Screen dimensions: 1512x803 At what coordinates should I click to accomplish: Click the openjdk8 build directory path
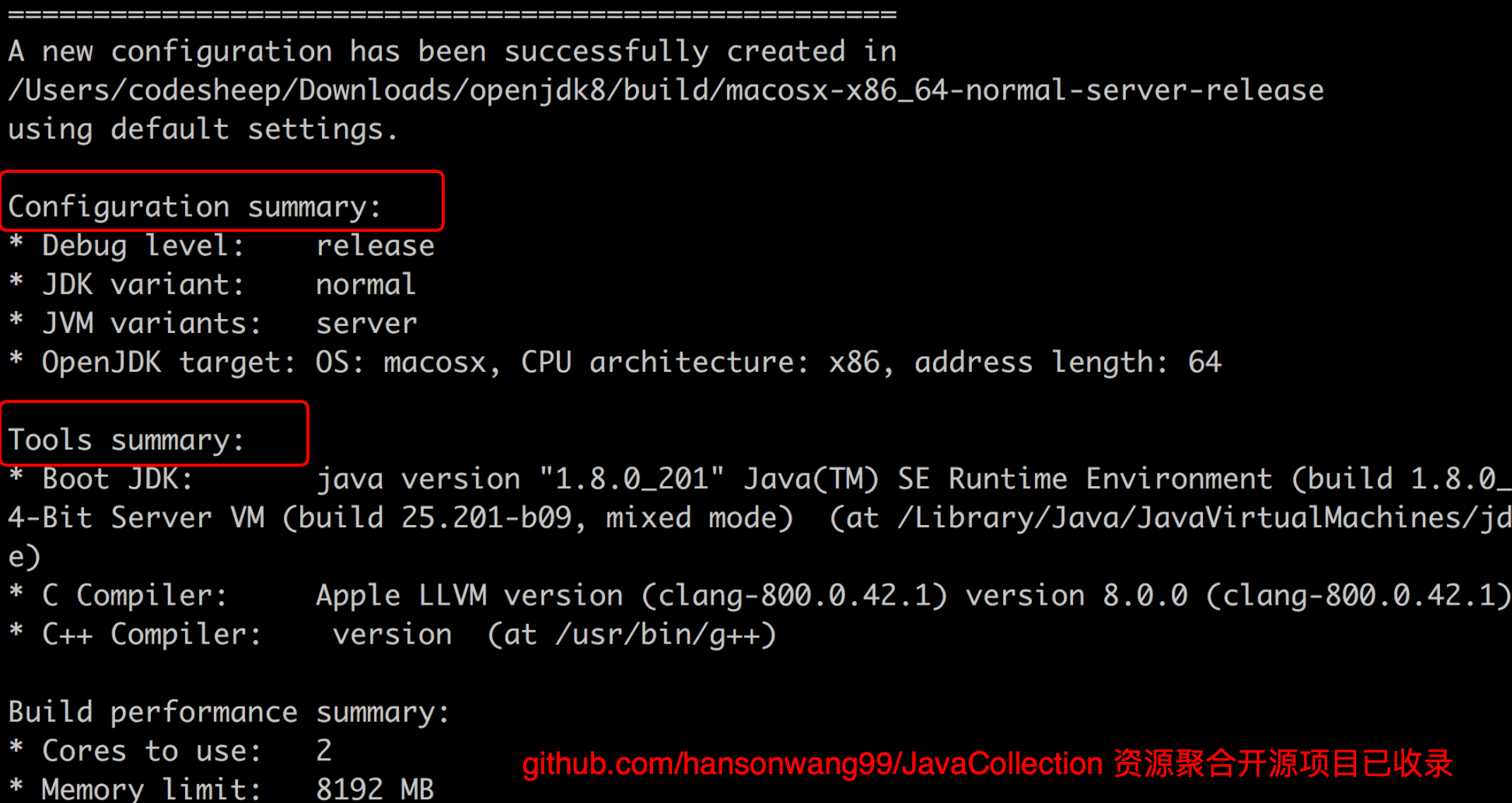(x=666, y=90)
